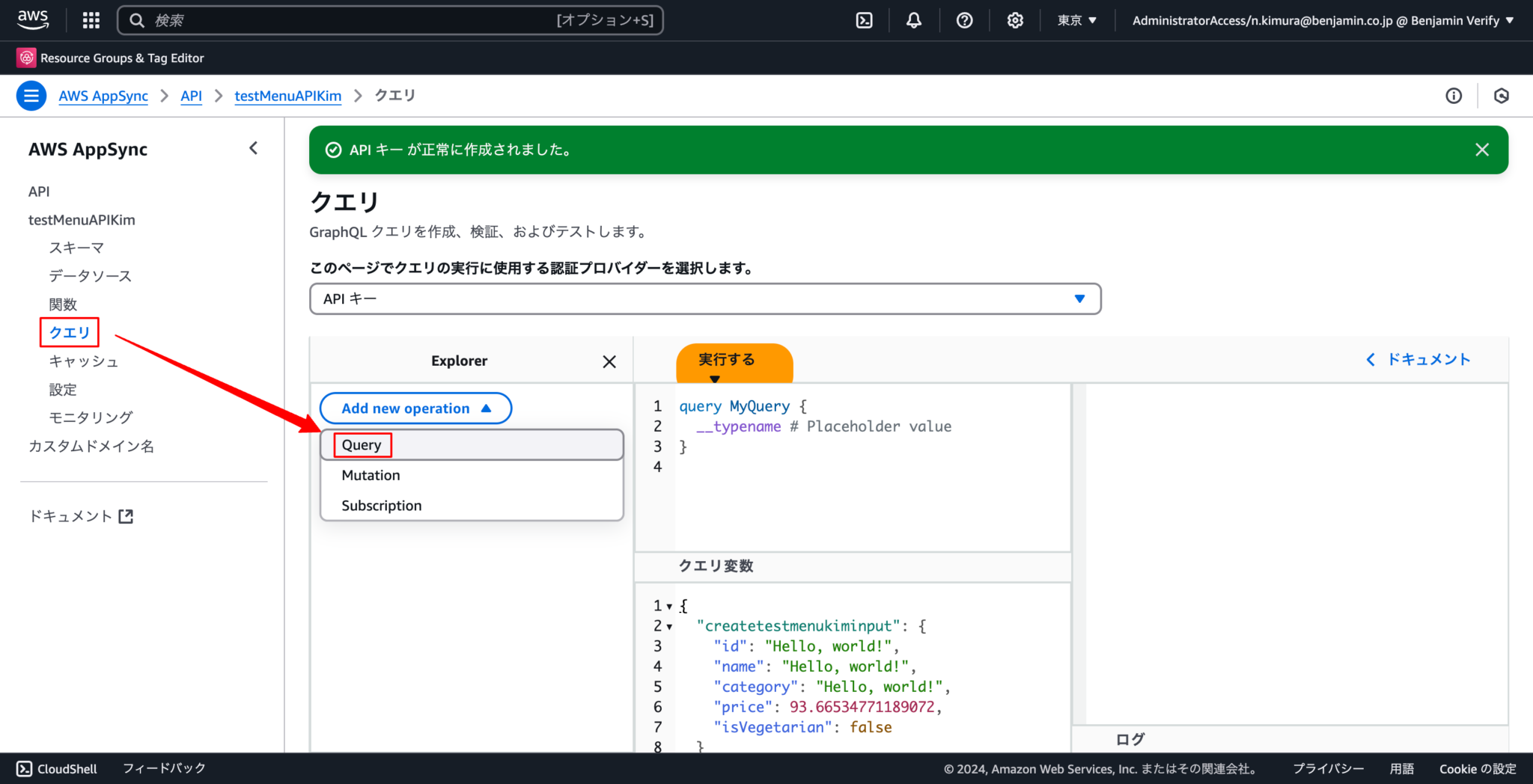The image size is (1533, 784).
Task: View notifications via the bell icon
Action: pyautogui.click(x=913, y=19)
